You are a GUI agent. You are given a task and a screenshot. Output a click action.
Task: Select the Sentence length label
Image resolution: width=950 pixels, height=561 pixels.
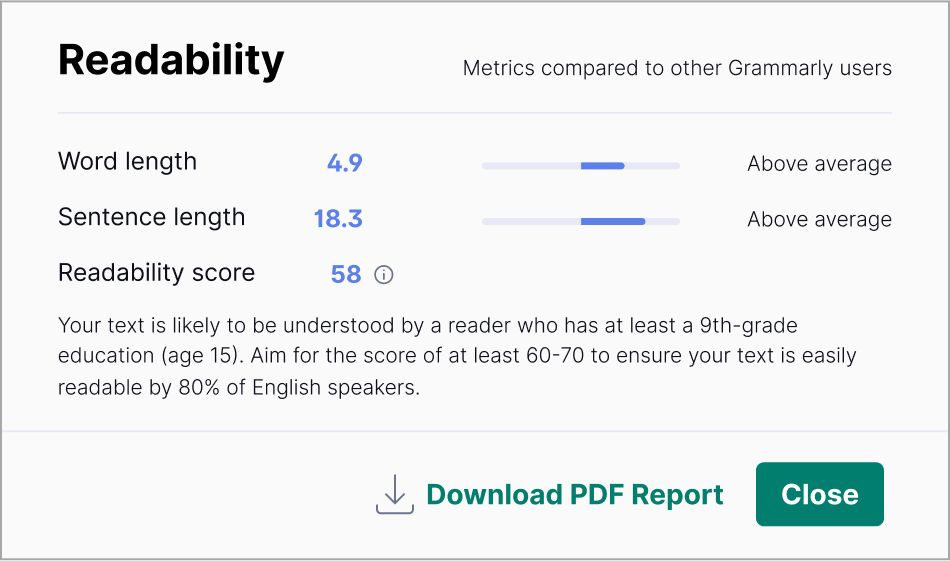point(151,218)
